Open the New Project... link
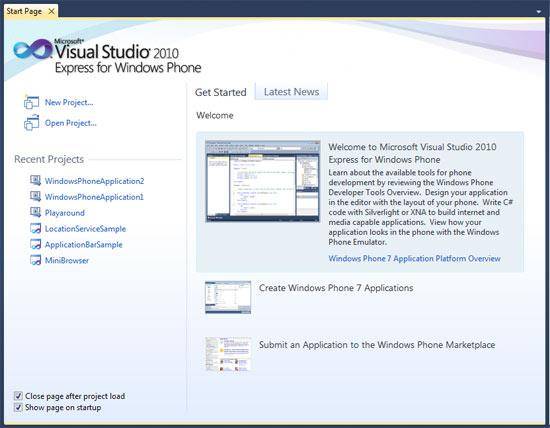The width and height of the screenshot is (550, 428). pyautogui.click(x=69, y=102)
